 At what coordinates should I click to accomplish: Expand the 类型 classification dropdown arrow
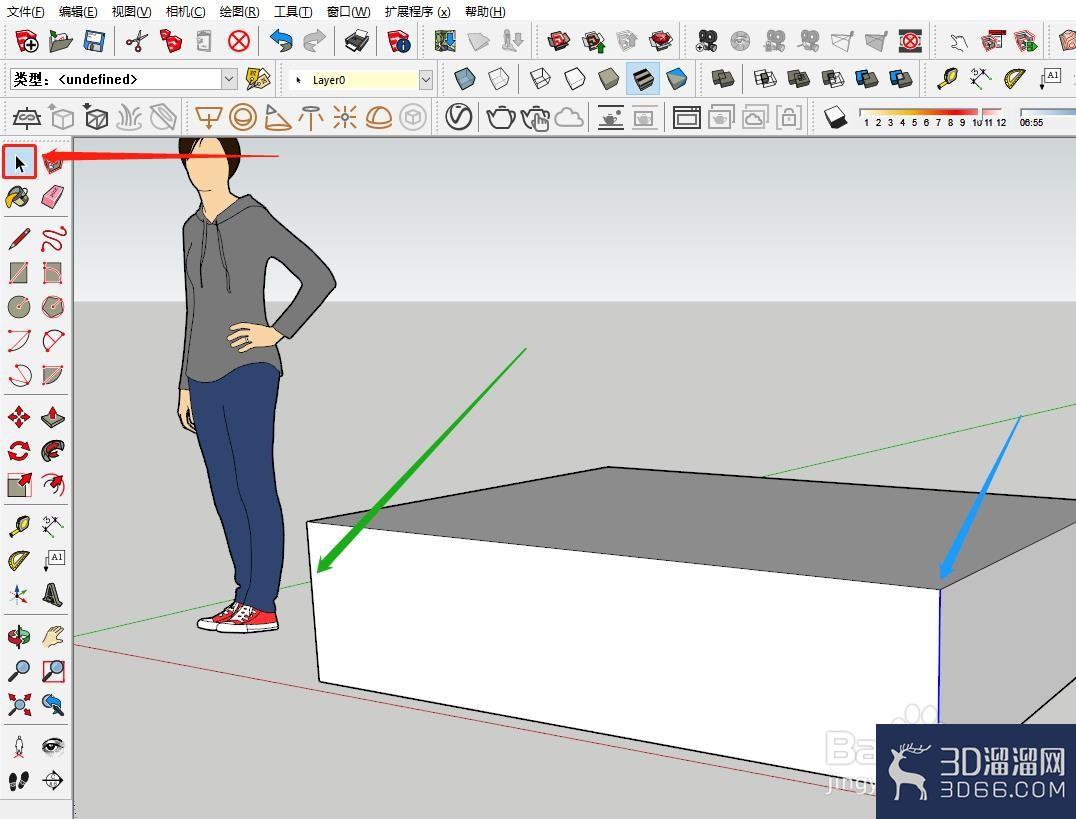(x=229, y=79)
